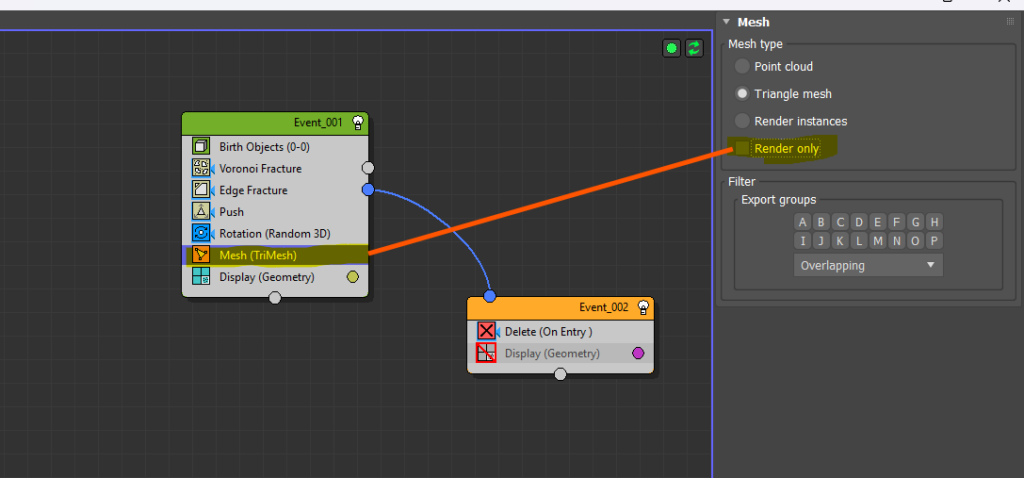The width and height of the screenshot is (1024, 478).
Task: Click the magenta Display color dot in Event_002
Action: 638,353
